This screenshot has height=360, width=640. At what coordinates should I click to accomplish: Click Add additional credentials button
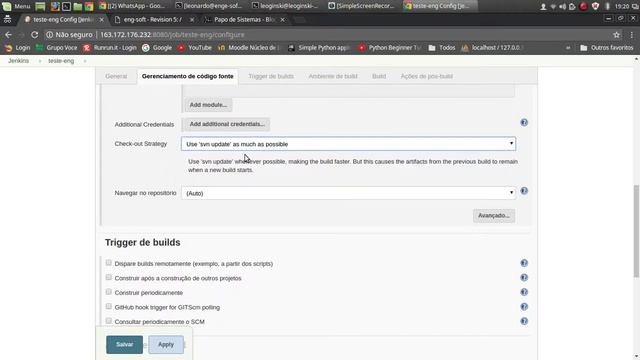pos(227,124)
